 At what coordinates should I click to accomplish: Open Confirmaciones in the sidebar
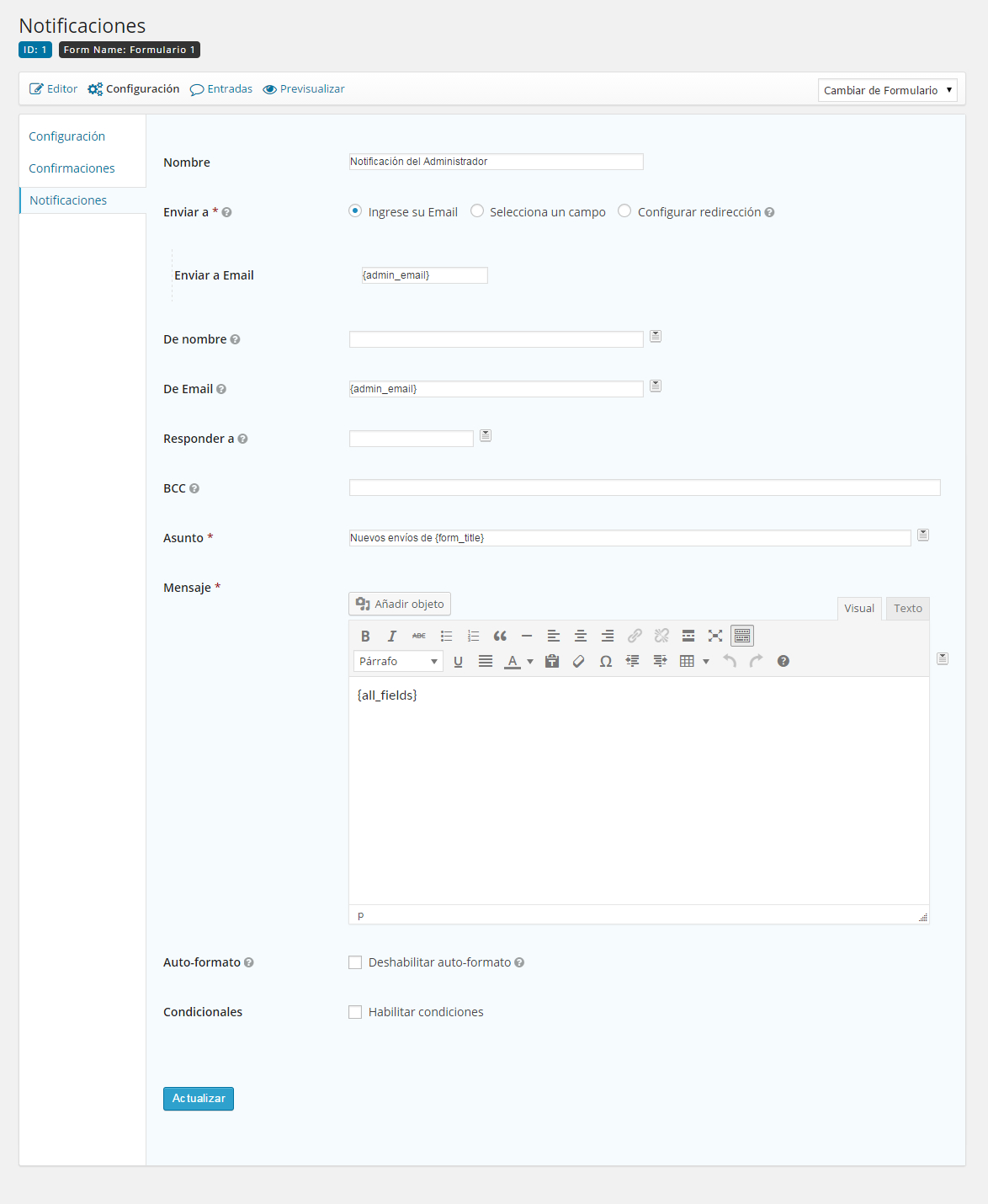(72, 168)
